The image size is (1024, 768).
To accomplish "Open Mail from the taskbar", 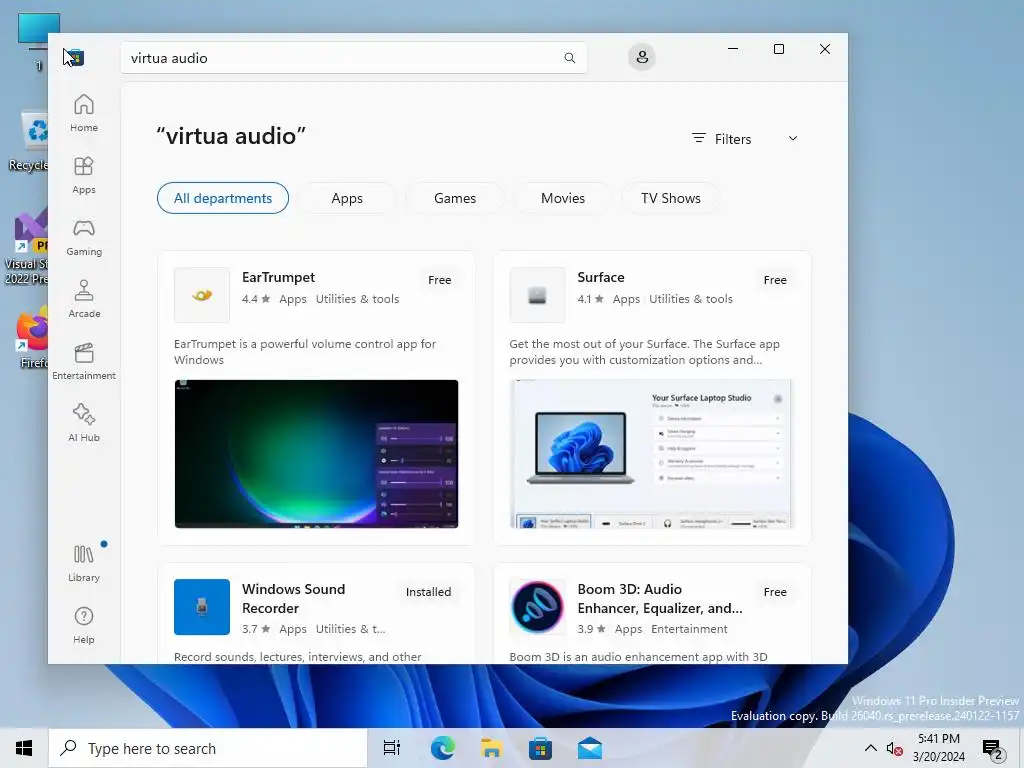I will click(x=590, y=748).
